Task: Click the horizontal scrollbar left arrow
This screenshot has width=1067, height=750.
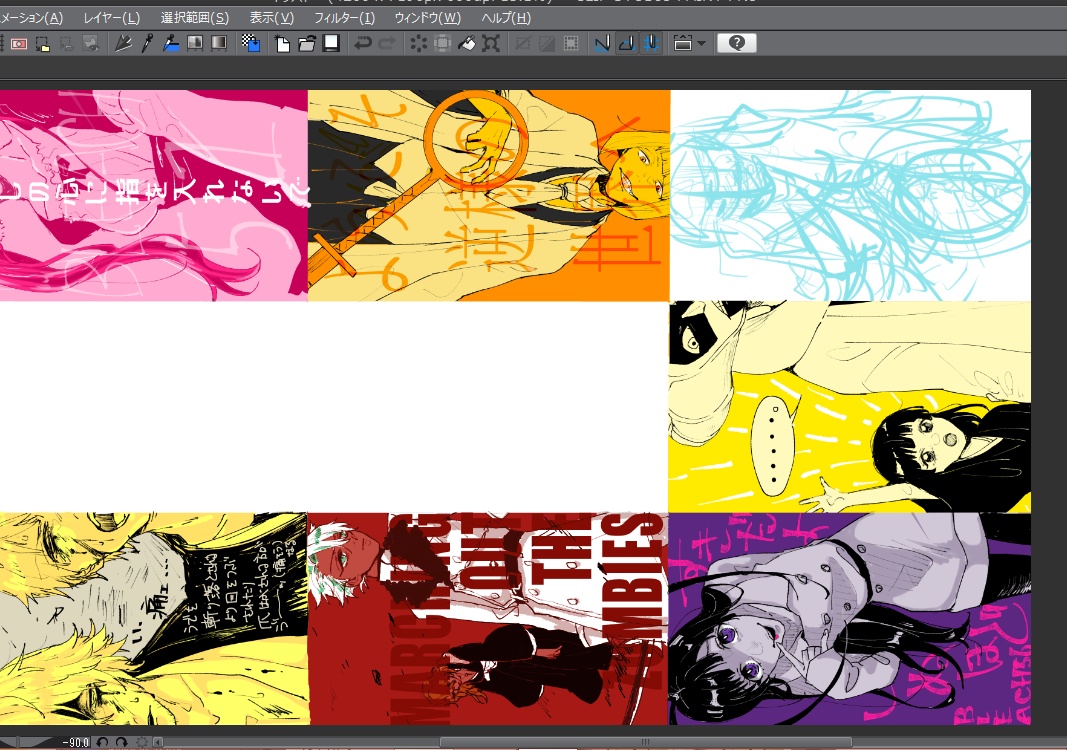Action: (158, 743)
